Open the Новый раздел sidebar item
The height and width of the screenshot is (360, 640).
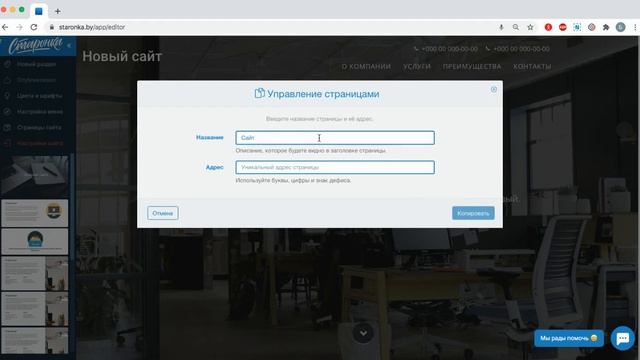[36, 64]
